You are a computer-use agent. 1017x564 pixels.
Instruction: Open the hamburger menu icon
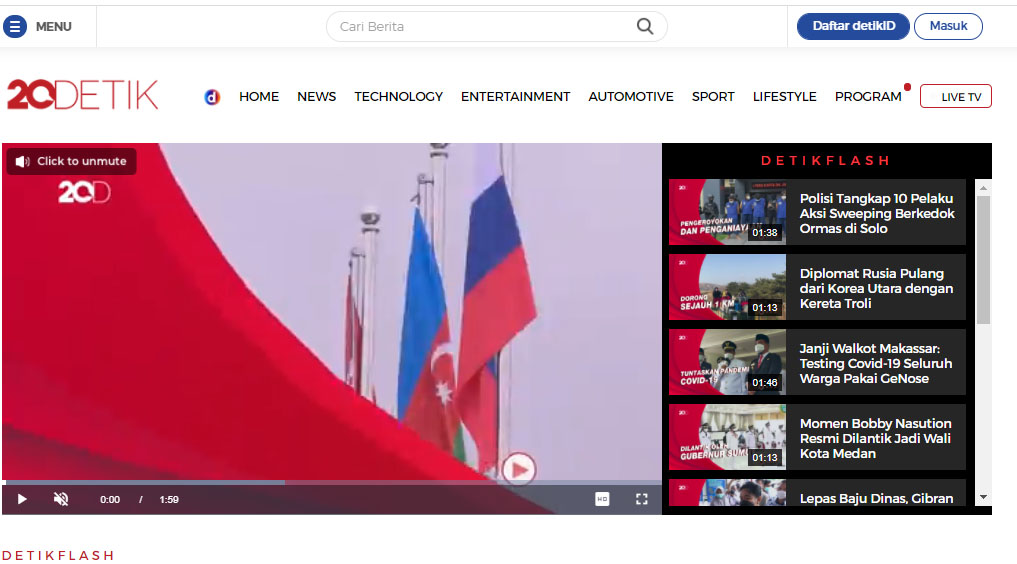click(x=15, y=27)
